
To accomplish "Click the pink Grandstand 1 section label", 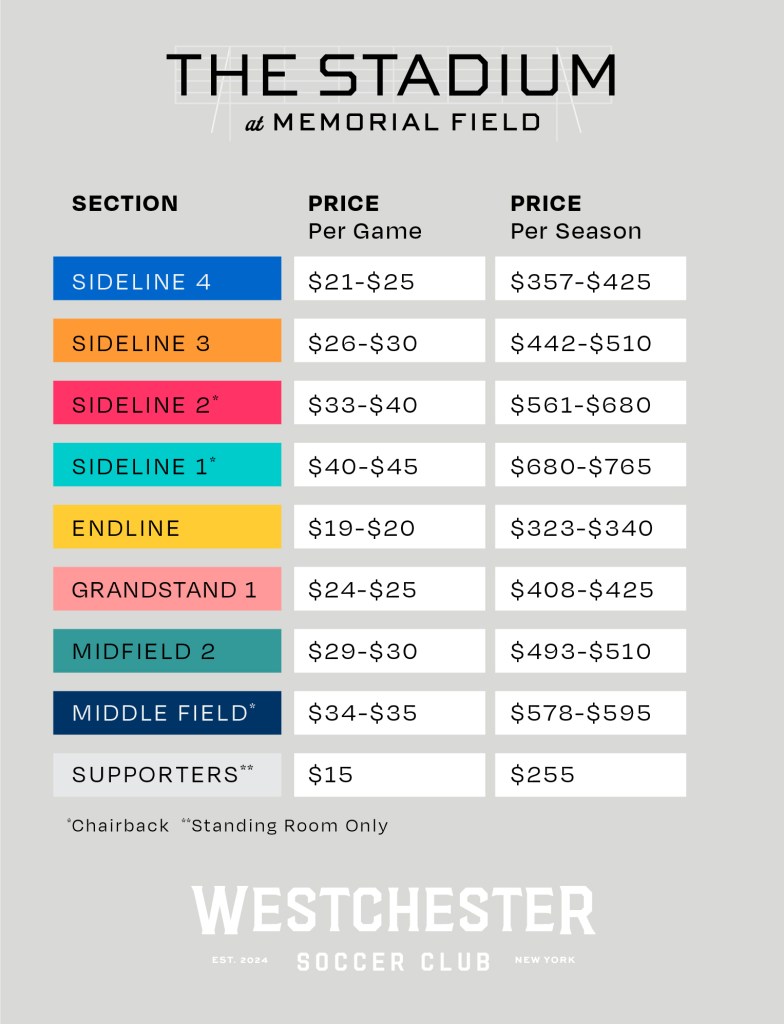I will pos(167,588).
